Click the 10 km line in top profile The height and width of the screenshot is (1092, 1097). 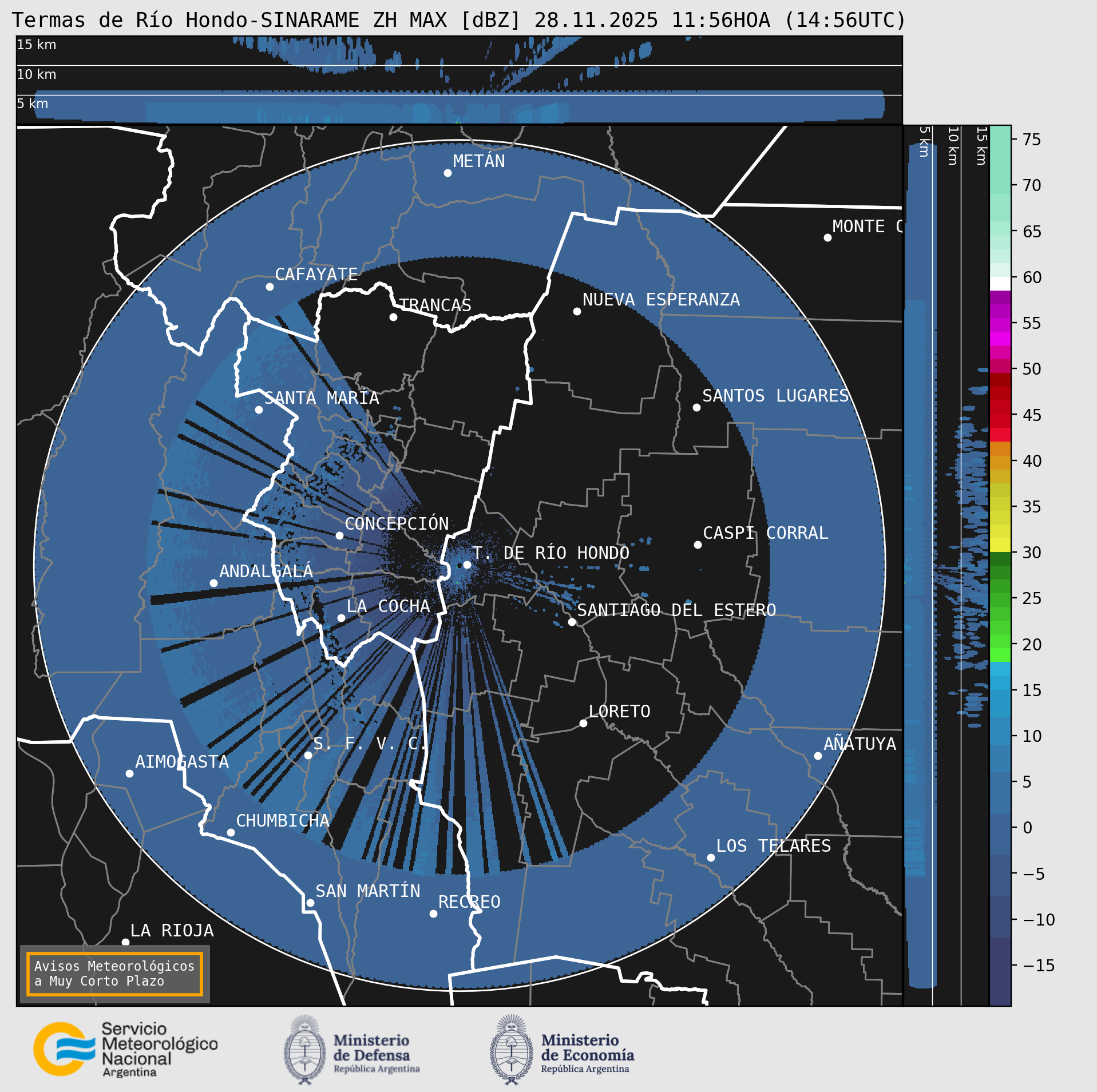[x=458, y=65]
